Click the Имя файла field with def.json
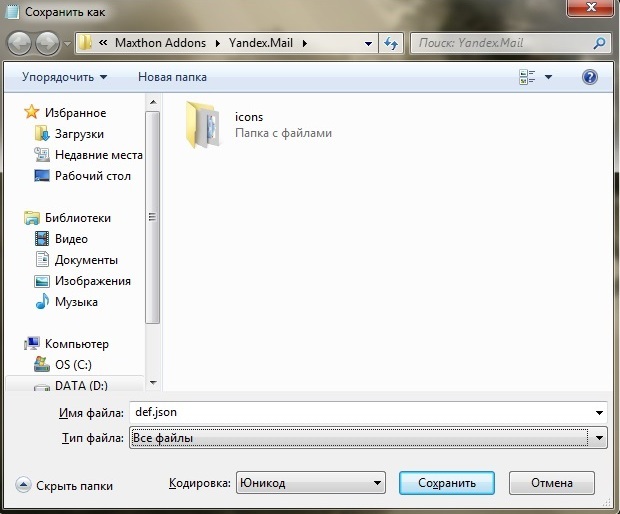 point(368,412)
